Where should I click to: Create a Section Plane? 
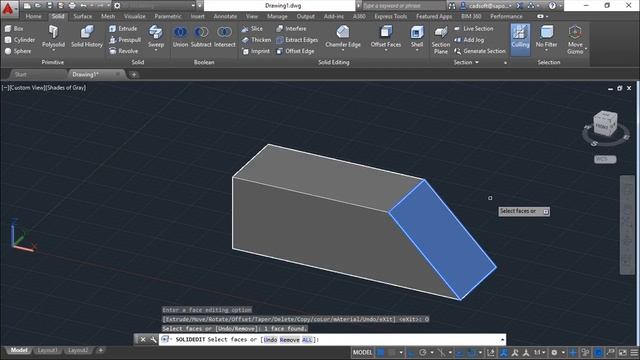click(x=441, y=40)
